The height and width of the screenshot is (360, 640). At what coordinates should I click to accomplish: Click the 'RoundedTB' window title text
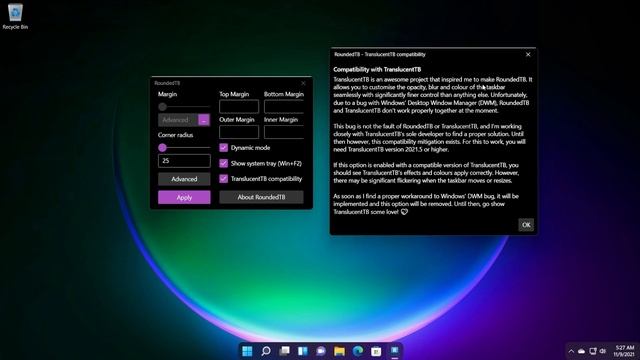pos(167,83)
